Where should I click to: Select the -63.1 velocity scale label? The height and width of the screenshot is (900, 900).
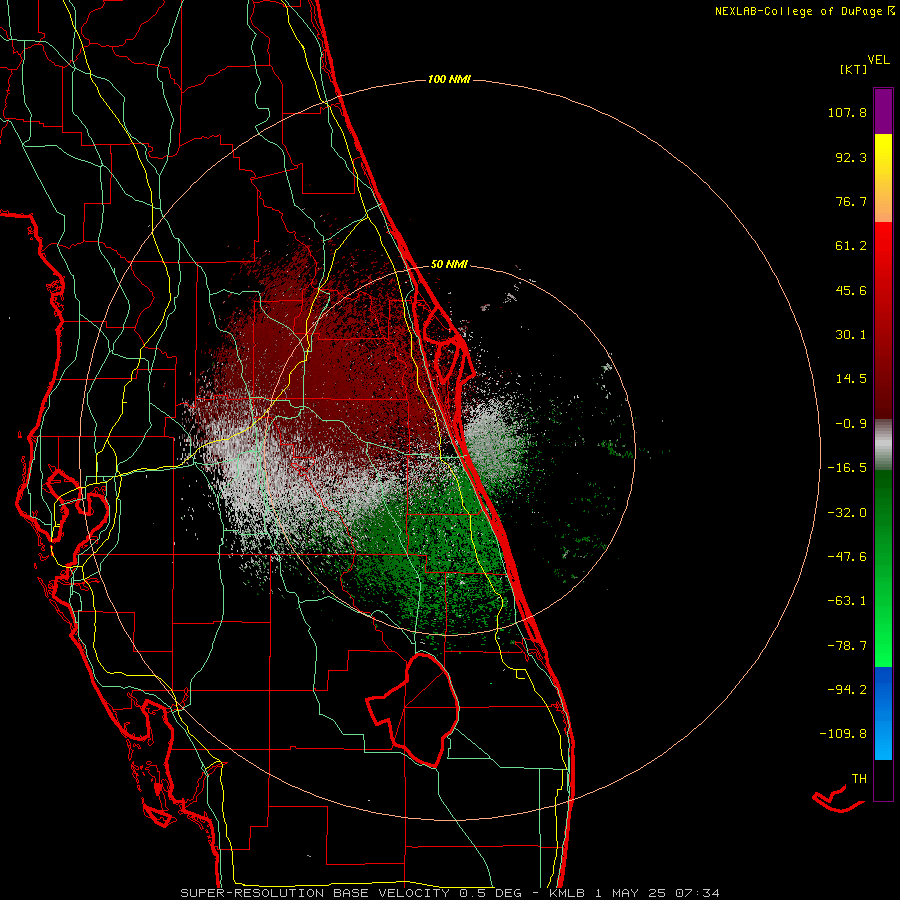click(x=847, y=601)
